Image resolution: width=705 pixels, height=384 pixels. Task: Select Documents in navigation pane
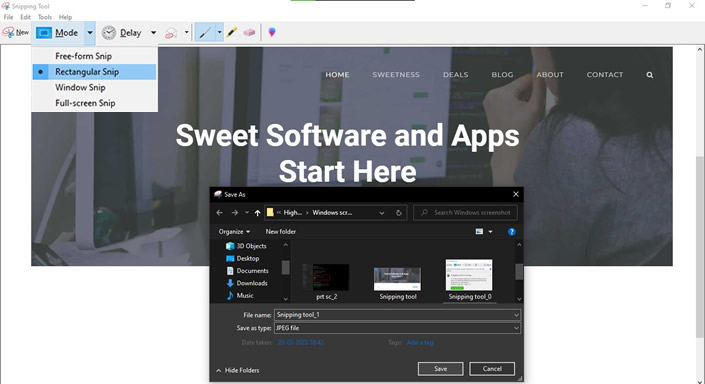point(247,271)
